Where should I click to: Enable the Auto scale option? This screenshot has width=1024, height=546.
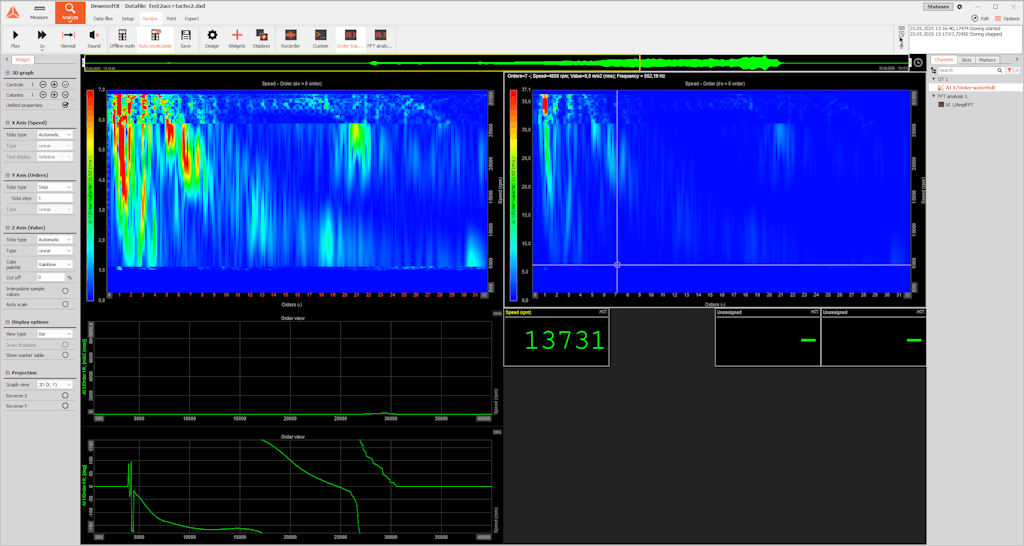[65, 304]
